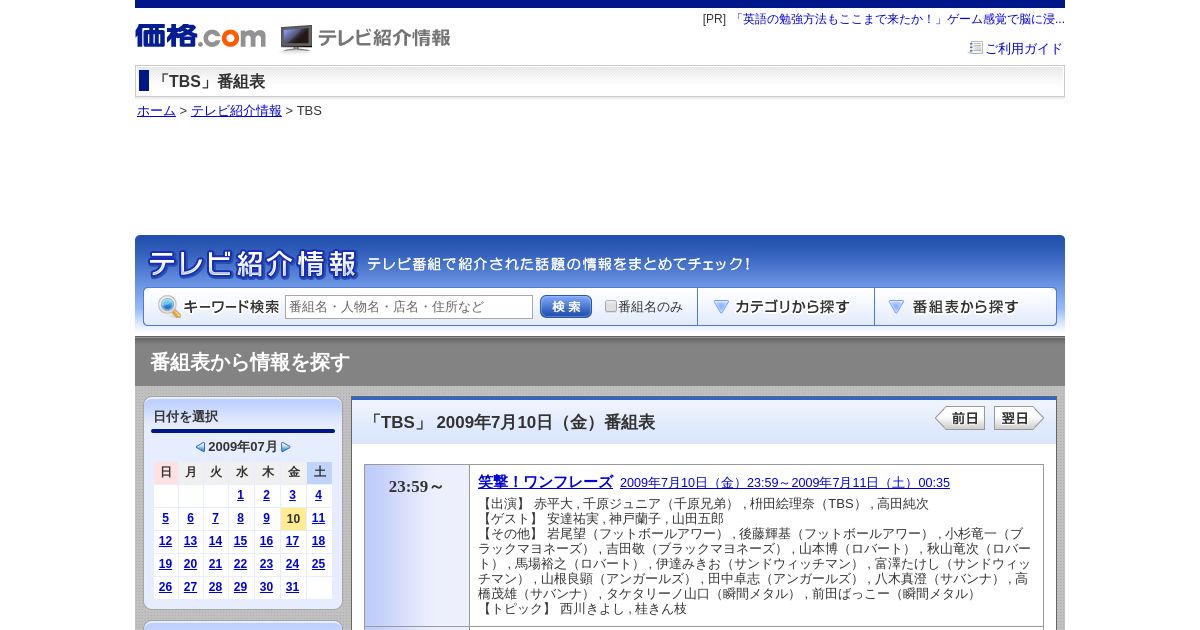Open the 価格.com home logo
The height and width of the screenshot is (630, 1200).
[x=200, y=37]
